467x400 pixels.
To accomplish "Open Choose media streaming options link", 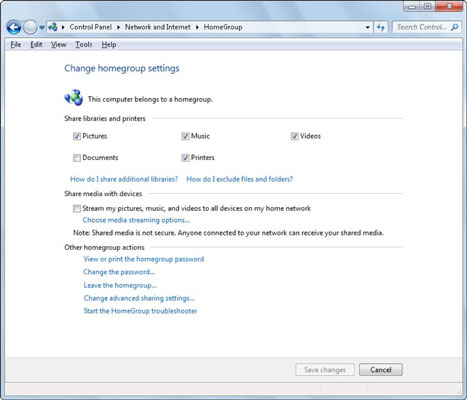I will (x=136, y=220).
